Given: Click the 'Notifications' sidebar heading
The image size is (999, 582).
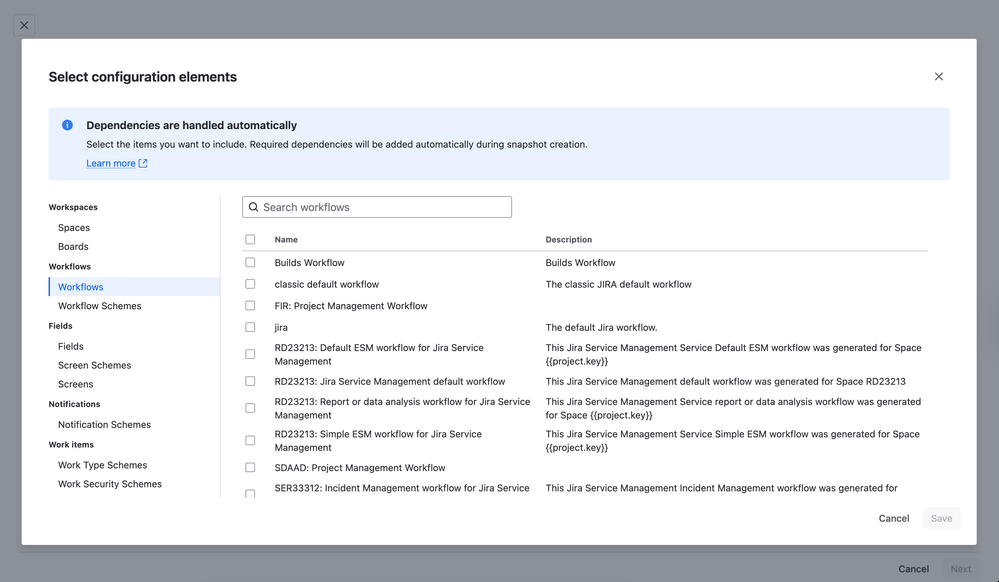Looking at the screenshot, I should [75, 404].
